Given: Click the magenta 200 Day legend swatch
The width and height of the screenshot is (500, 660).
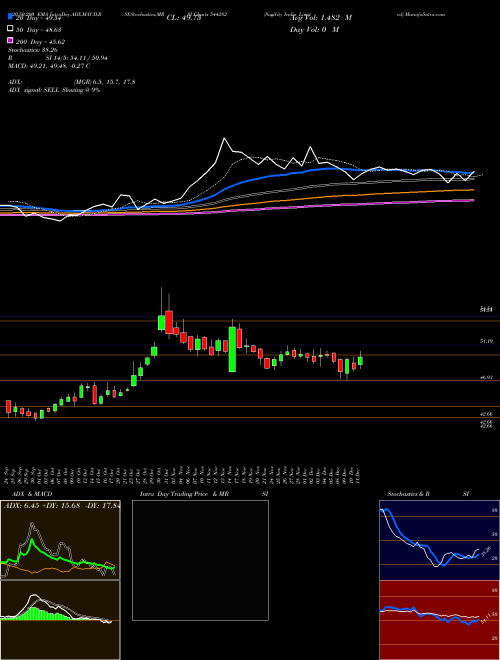Looking at the screenshot, I should click(10, 40).
